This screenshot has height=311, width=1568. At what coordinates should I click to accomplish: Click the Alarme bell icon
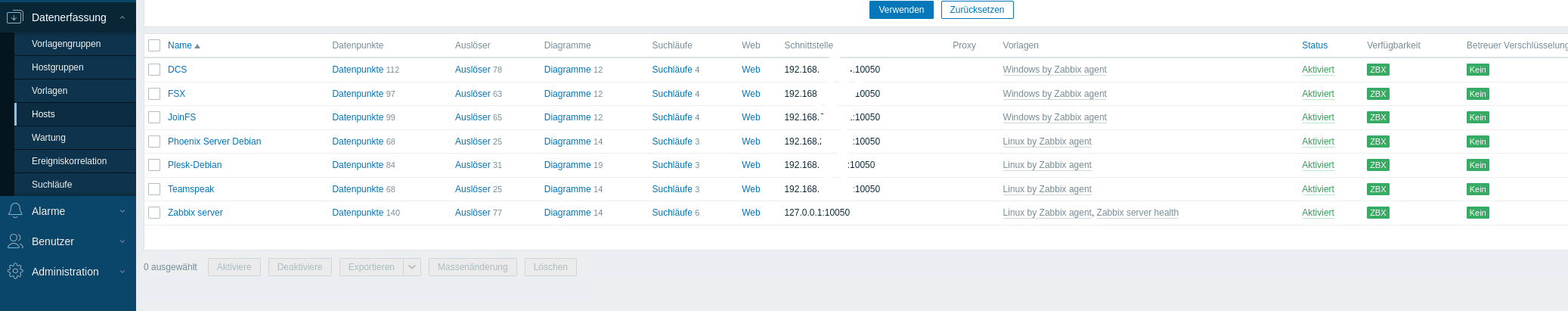(14, 211)
